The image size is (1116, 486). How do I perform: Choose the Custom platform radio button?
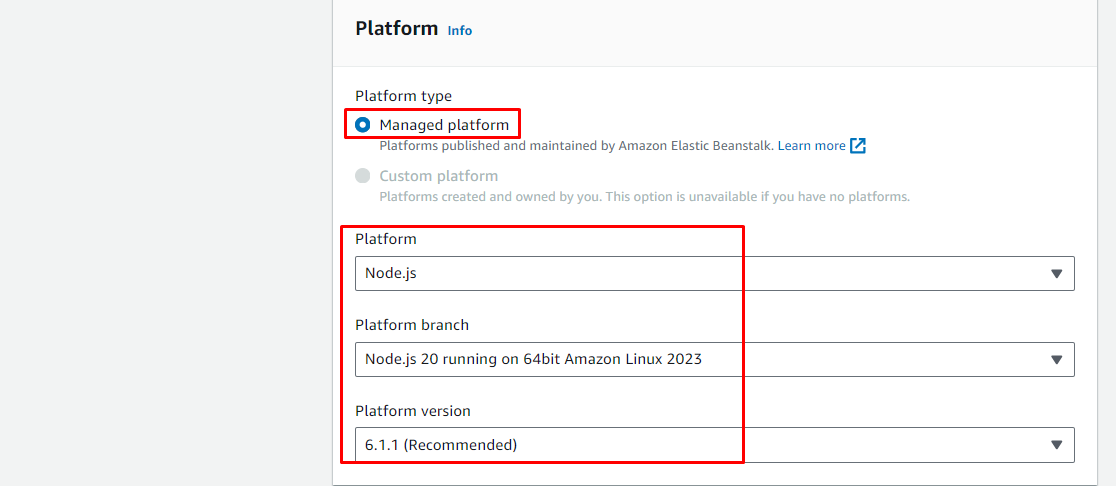(x=363, y=176)
